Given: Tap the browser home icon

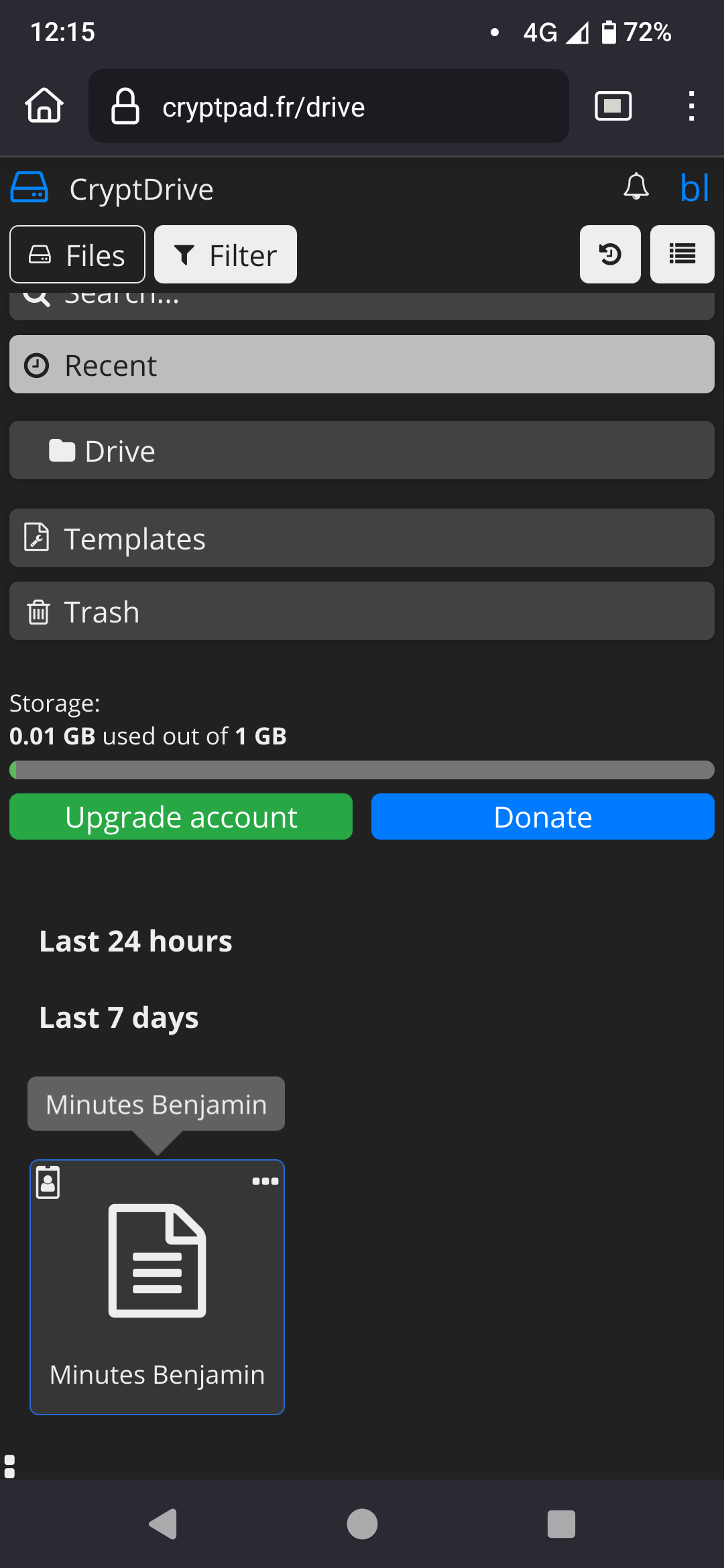Looking at the screenshot, I should [x=44, y=106].
